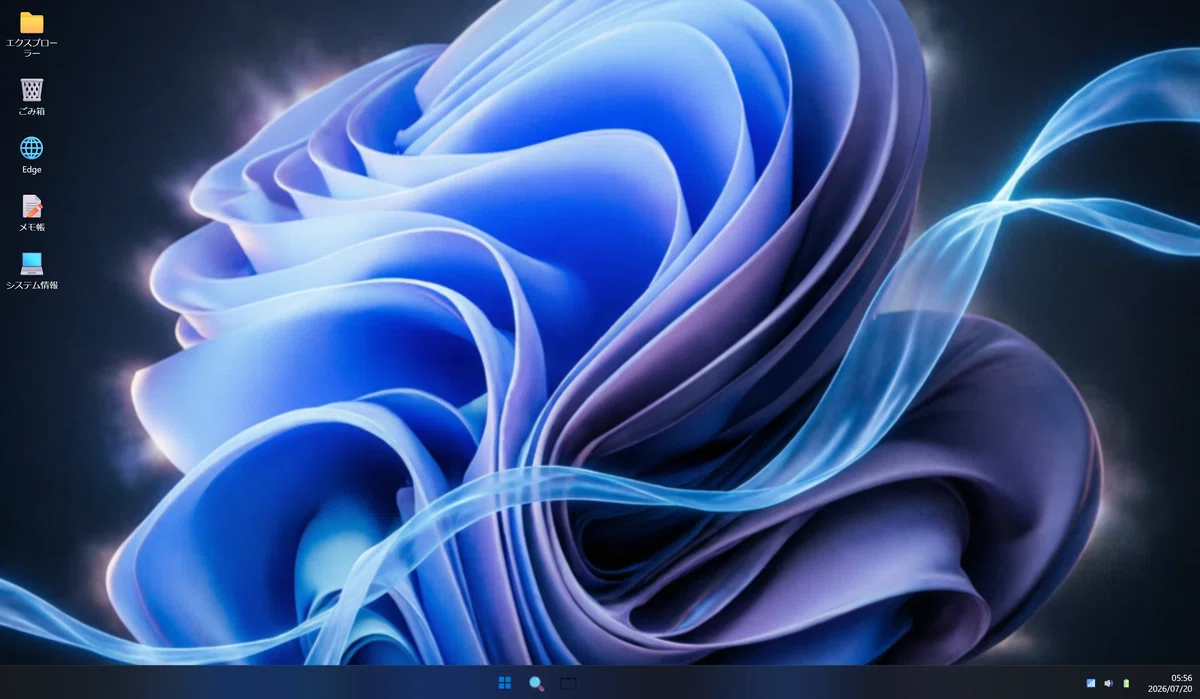Select the Edge browser desktop icon

[32, 148]
